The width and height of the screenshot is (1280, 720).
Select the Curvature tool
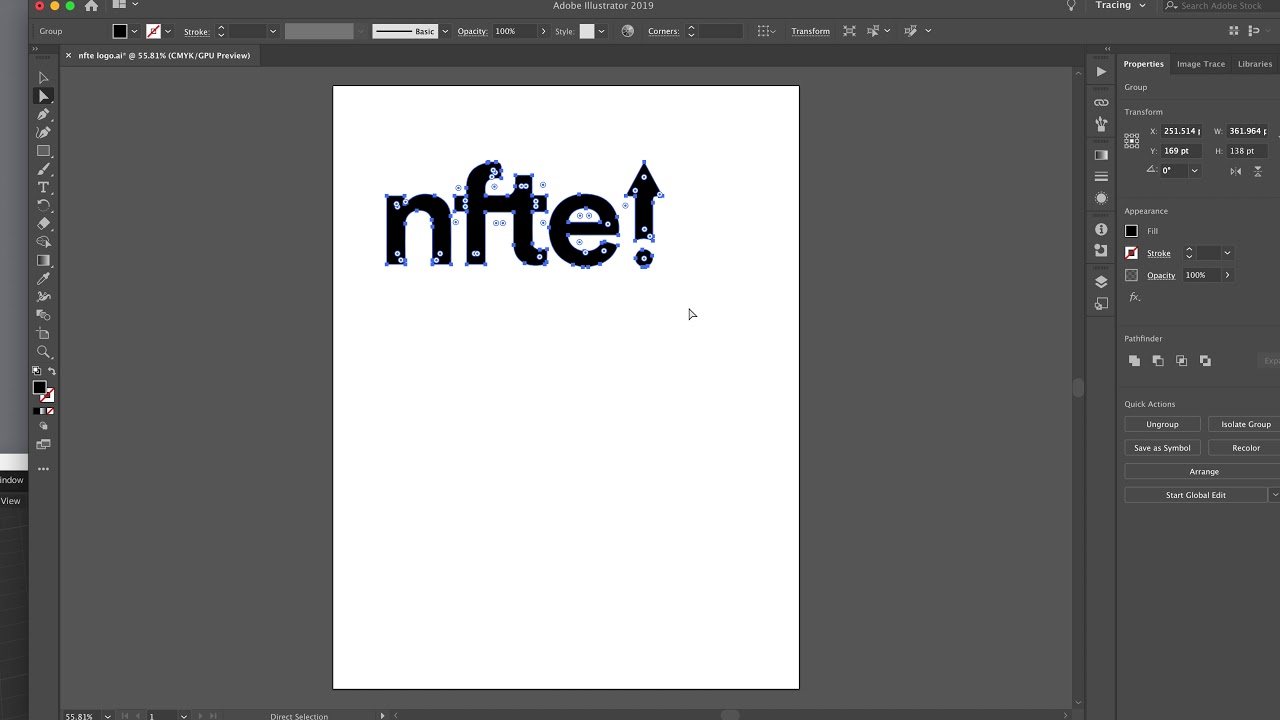tap(43, 132)
